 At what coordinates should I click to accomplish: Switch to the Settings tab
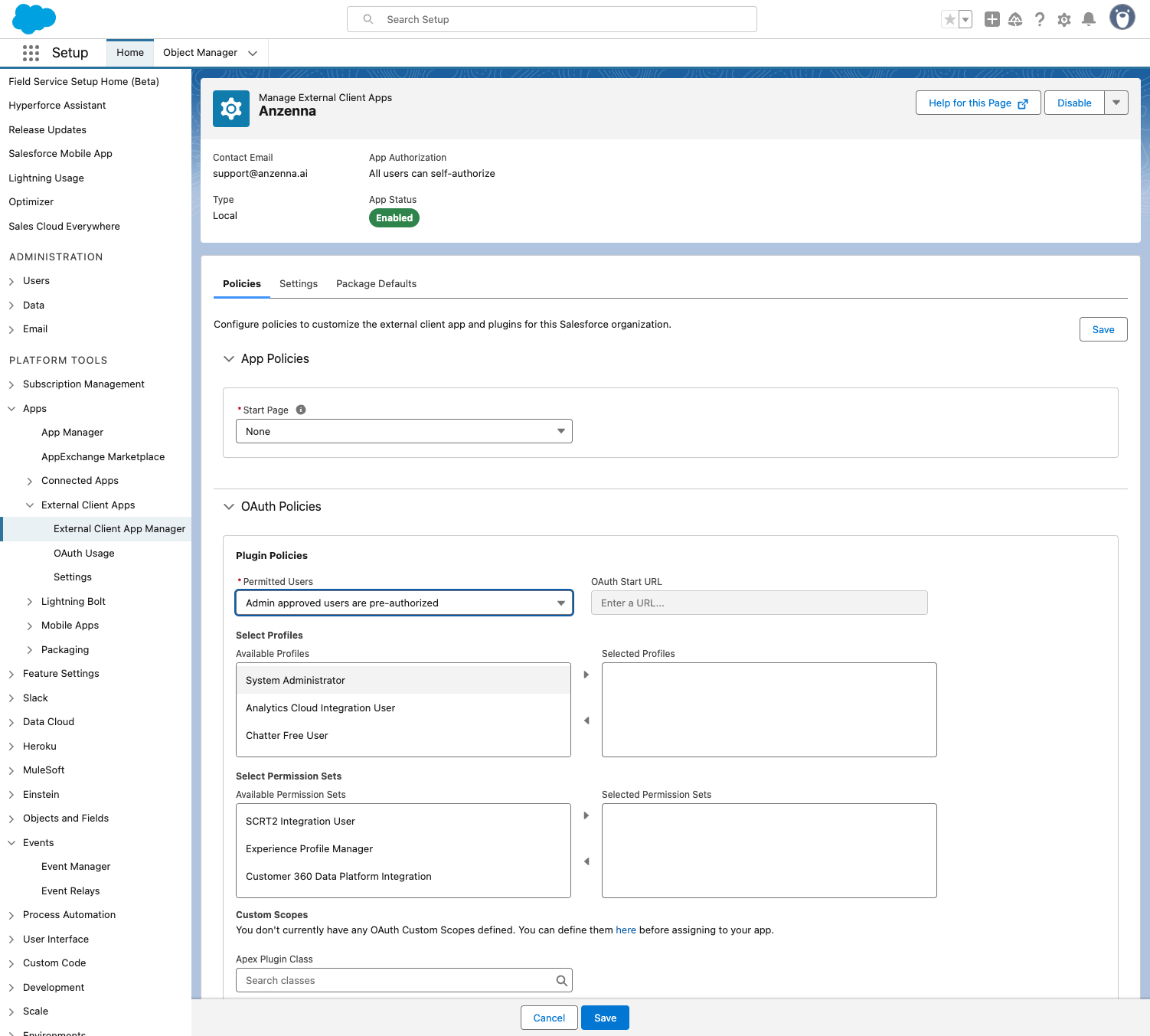pos(298,284)
